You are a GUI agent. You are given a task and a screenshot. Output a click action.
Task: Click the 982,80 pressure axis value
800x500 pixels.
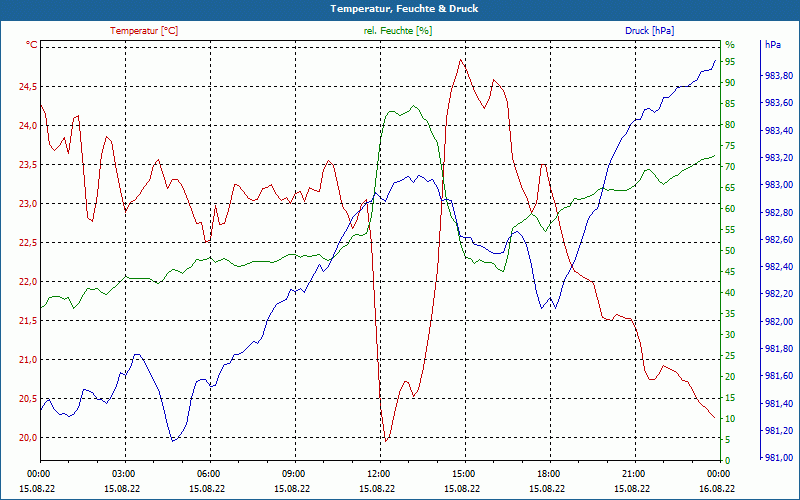[779, 212]
